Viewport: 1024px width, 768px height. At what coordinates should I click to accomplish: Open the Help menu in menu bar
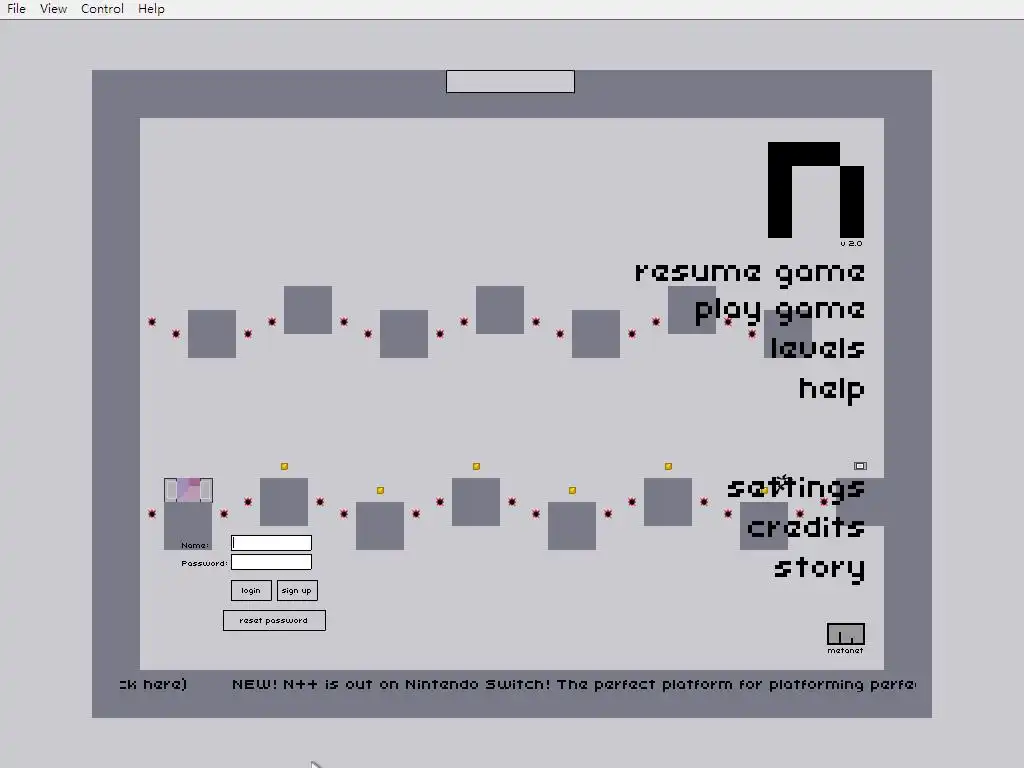pos(151,8)
